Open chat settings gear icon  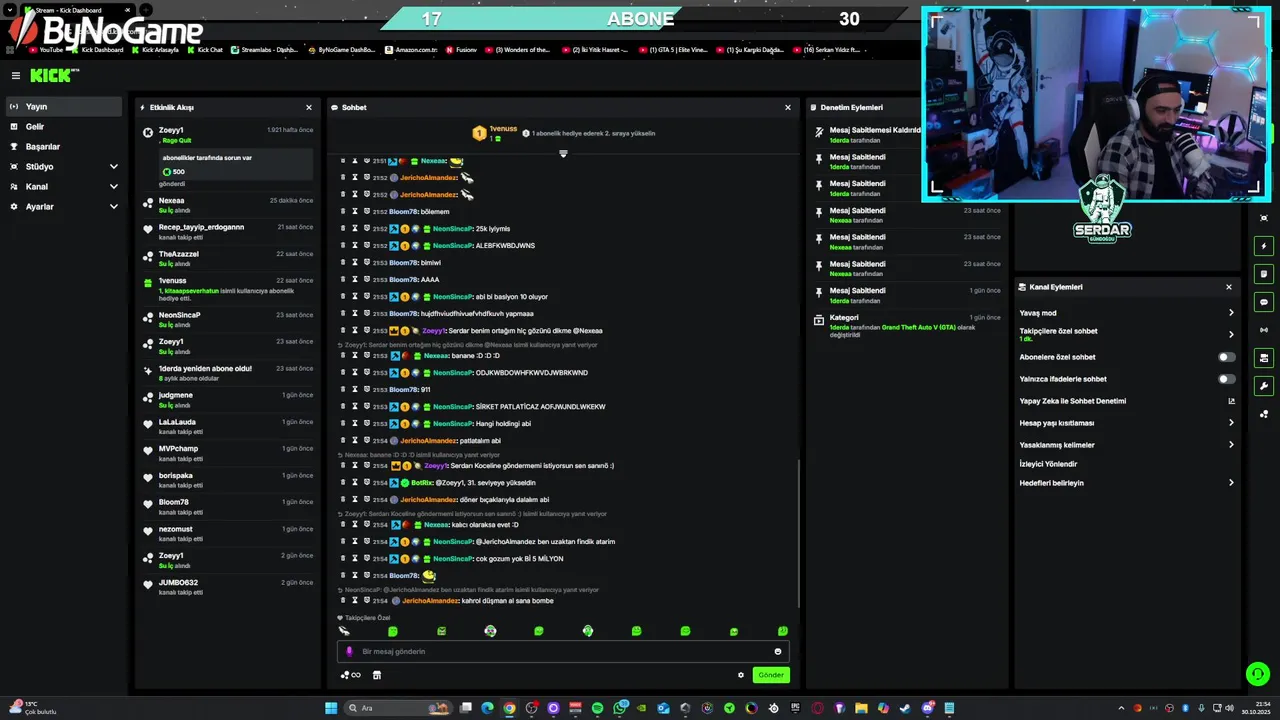[741, 675]
